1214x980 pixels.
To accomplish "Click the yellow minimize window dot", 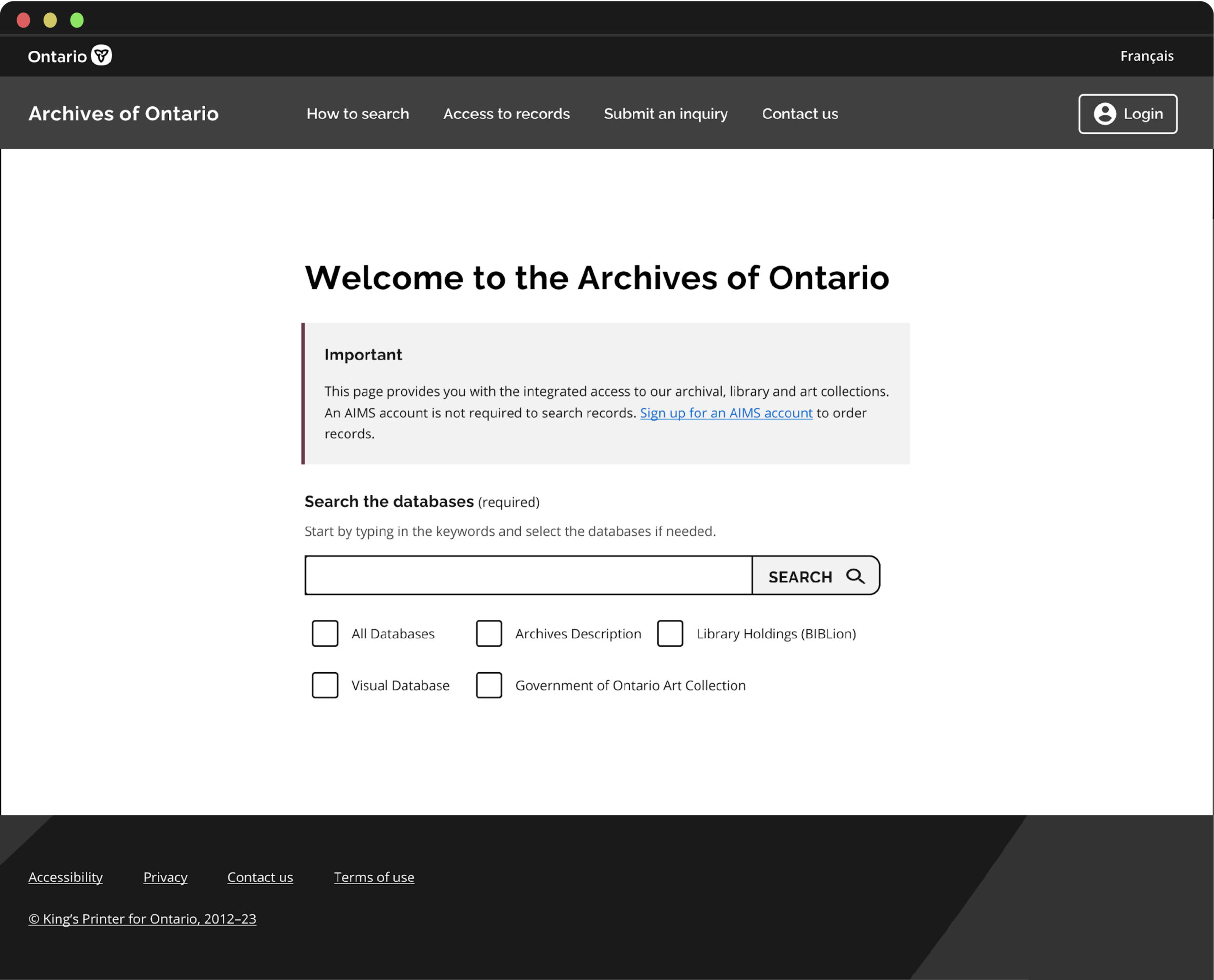I will (x=50, y=20).
